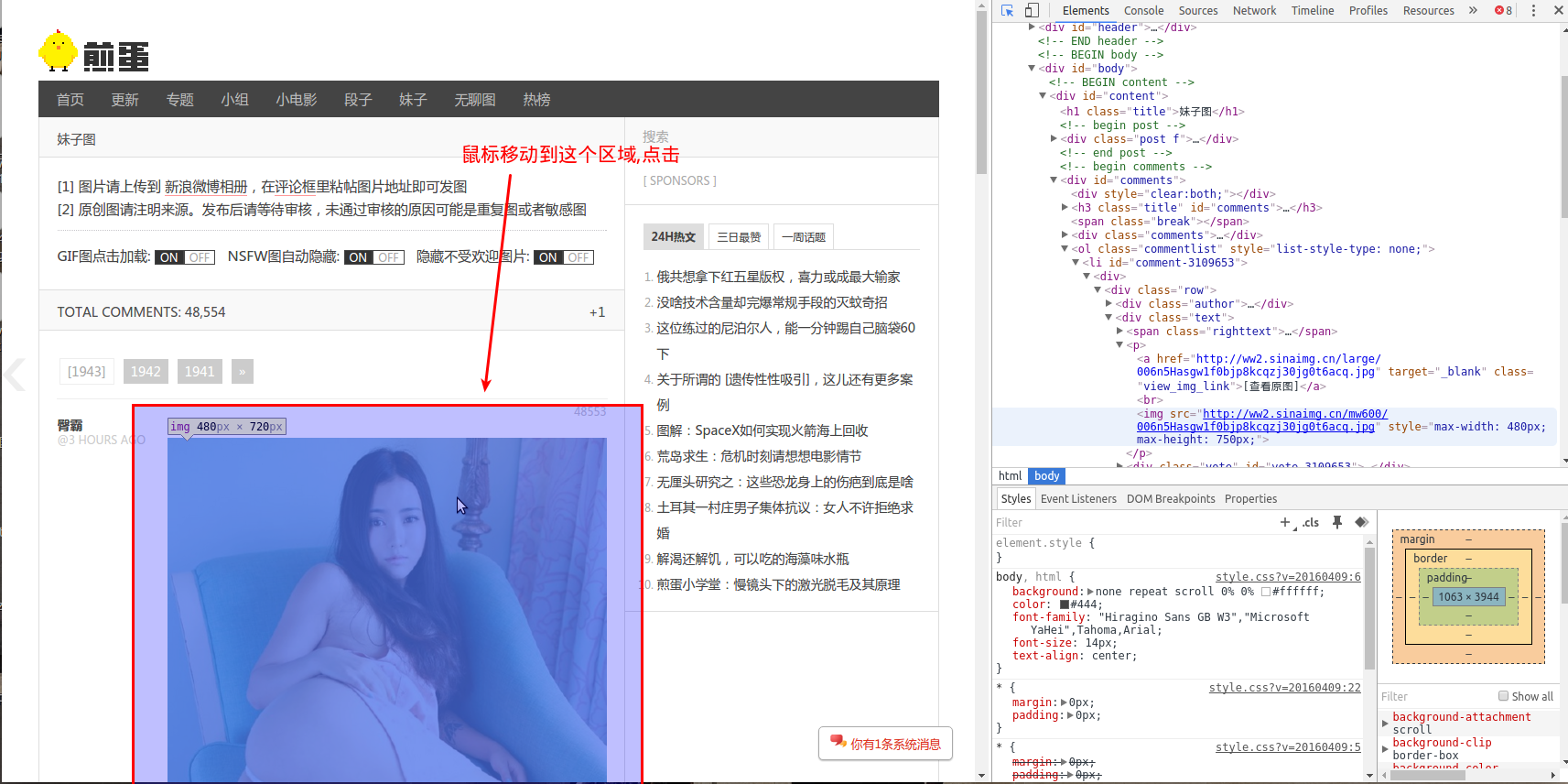1568x784 pixels.
Task: Click the yellow chick site logo
Action: [59, 51]
